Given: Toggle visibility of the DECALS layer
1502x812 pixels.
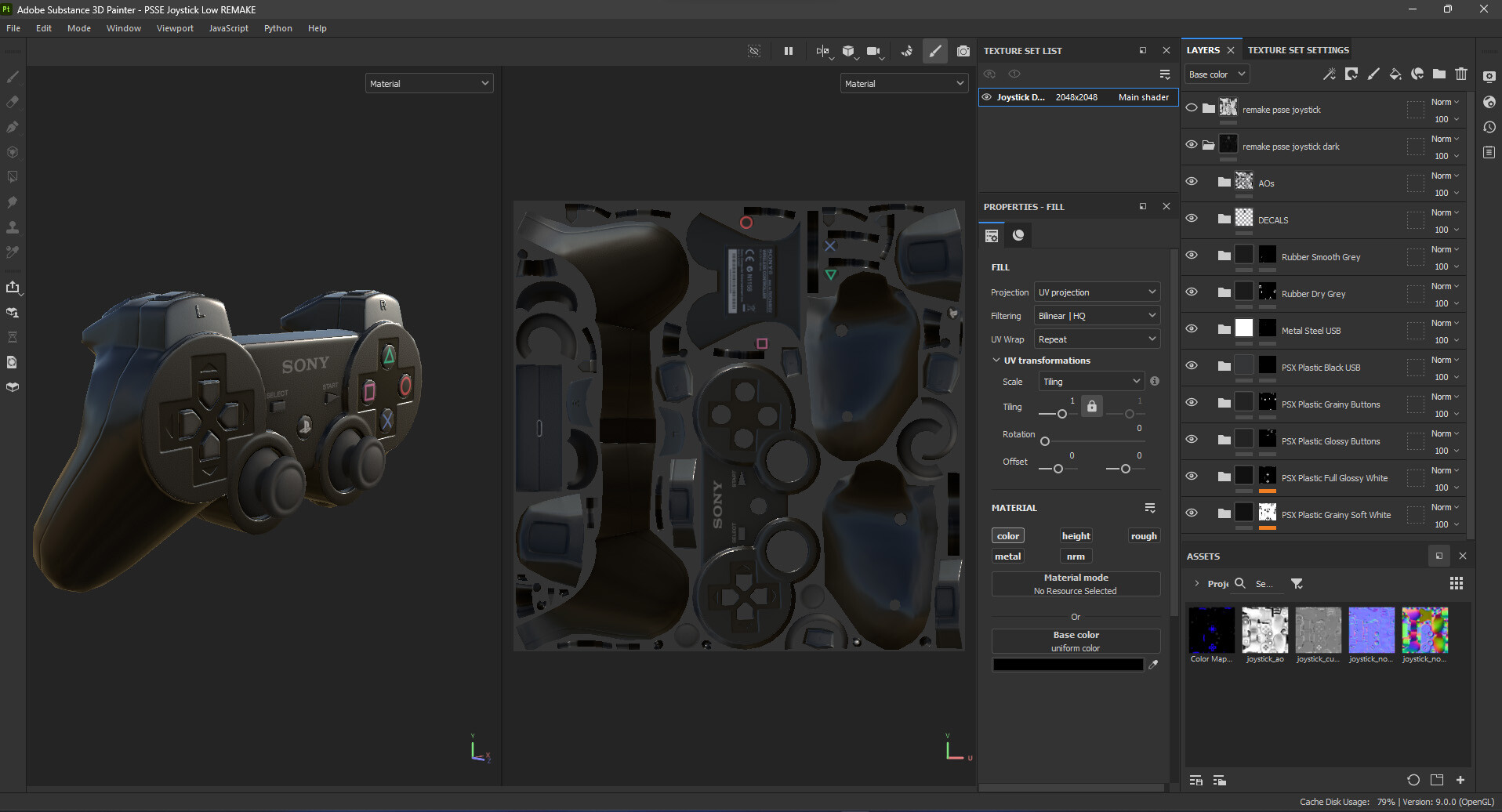Looking at the screenshot, I should click(x=1192, y=217).
